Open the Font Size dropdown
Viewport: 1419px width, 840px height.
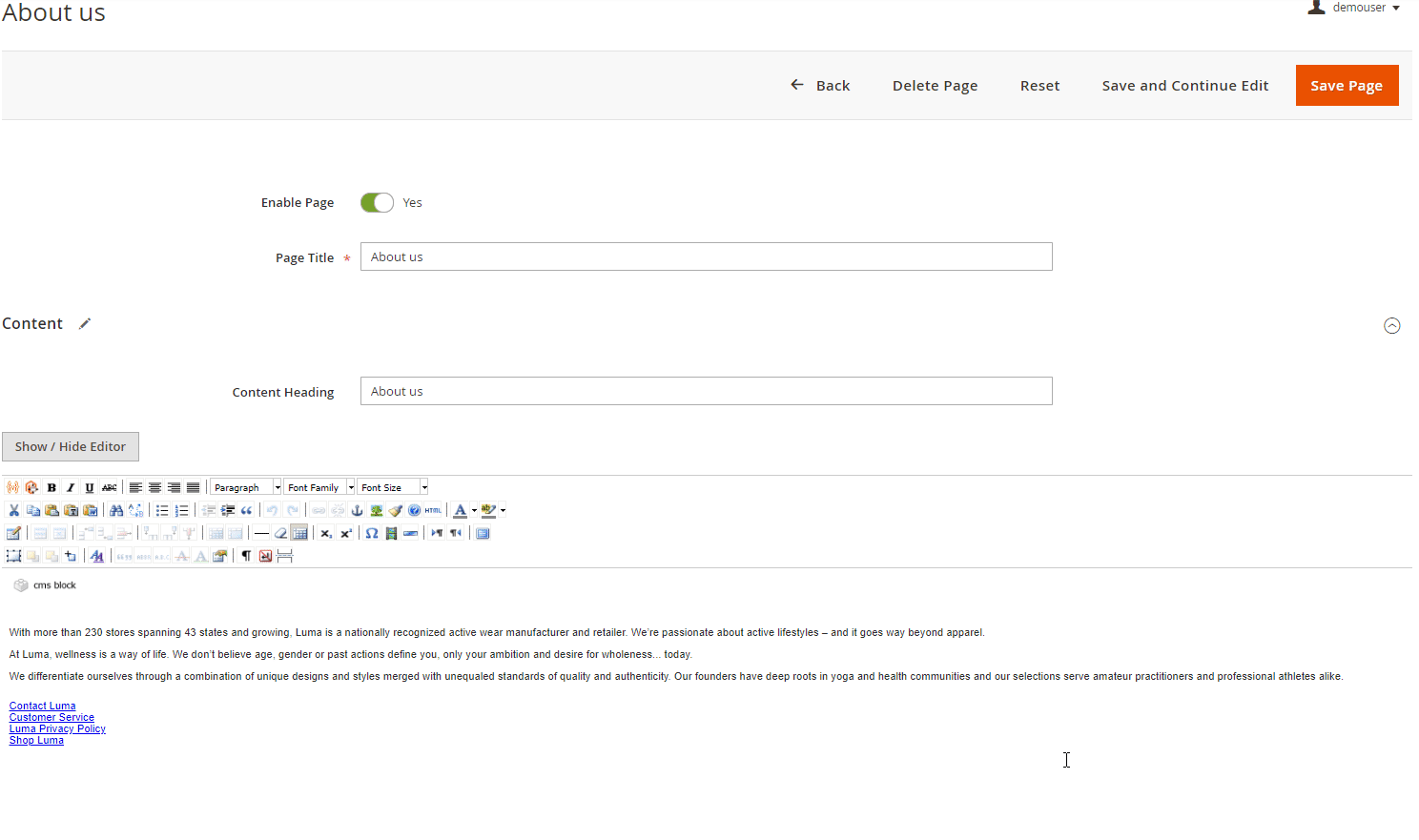pyautogui.click(x=393, y=487)
